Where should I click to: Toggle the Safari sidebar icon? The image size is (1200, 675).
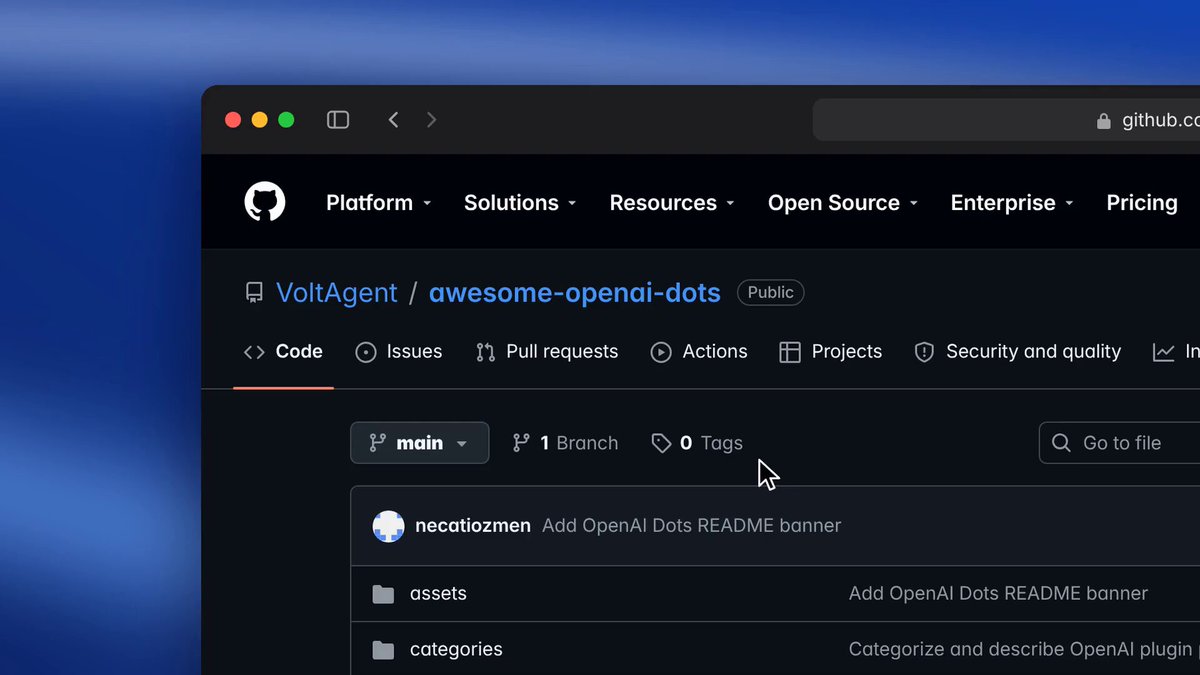[x=338, y=120]
